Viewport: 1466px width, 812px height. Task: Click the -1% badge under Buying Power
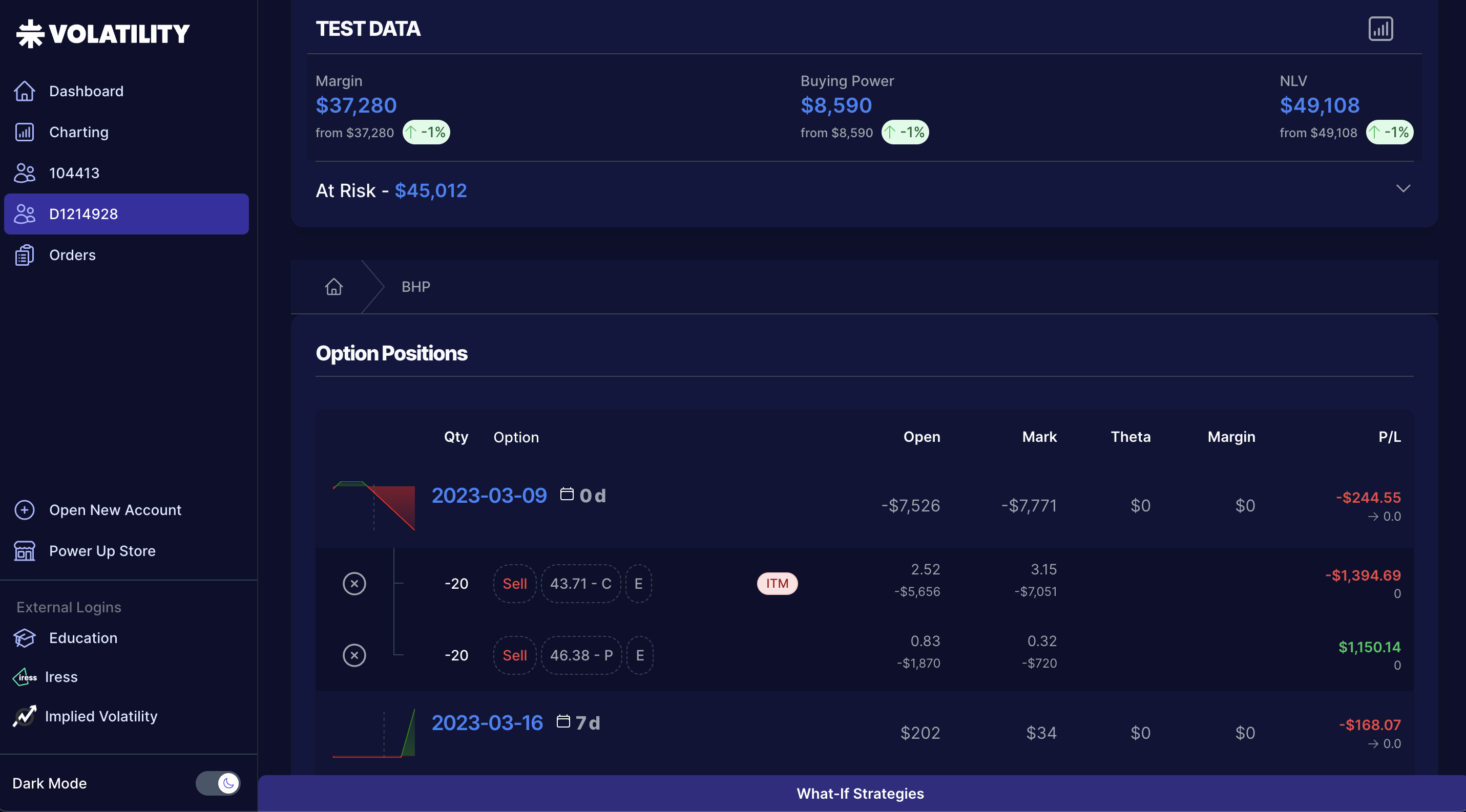(x=905, y=133)
